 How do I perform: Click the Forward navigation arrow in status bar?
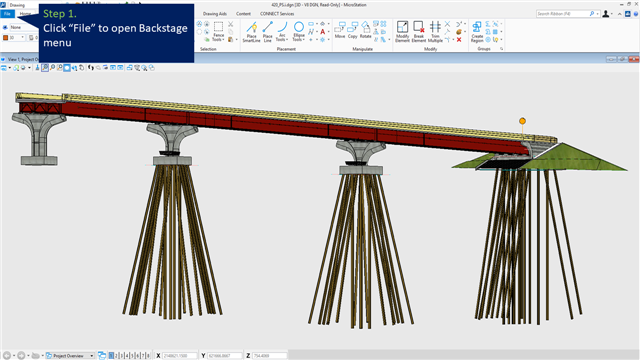tap(21, 356)
